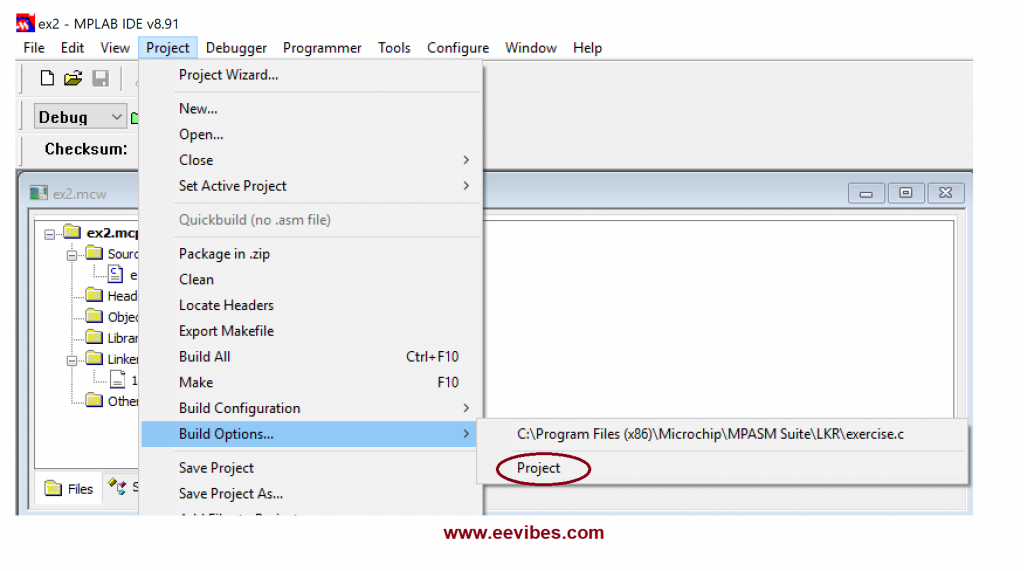This screenshot has height=571, width=1024.
Task: Minimize the ex2.mcw workspace window
Action: click(866, 193)
